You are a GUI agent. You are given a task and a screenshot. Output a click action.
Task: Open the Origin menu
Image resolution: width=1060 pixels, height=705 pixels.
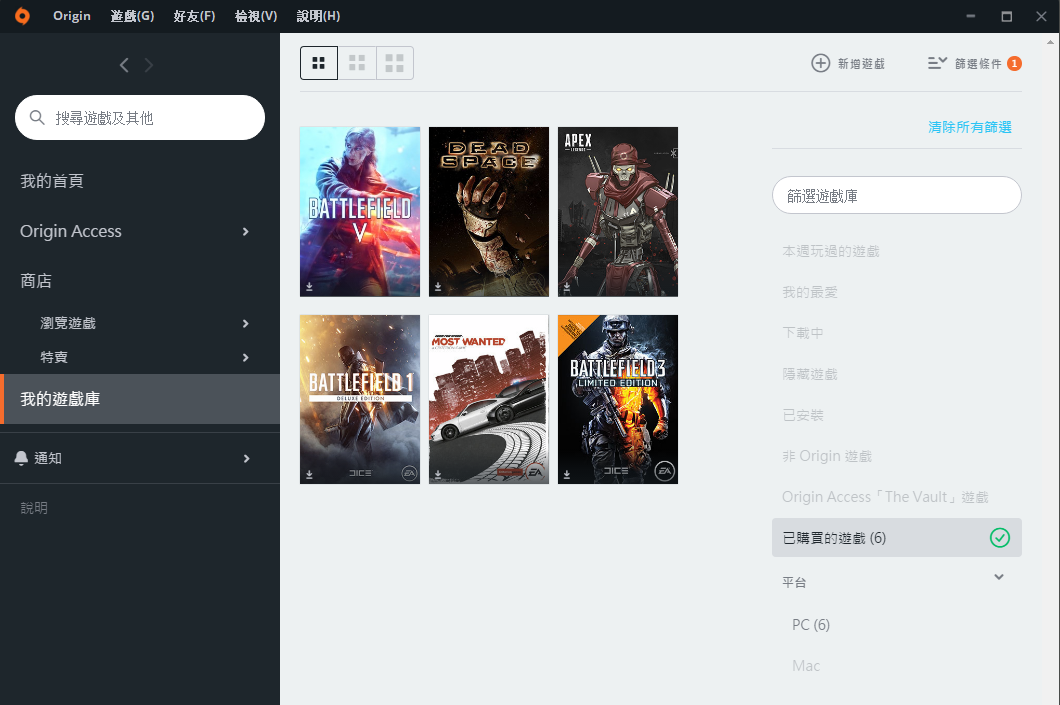[x=72, y=16]
